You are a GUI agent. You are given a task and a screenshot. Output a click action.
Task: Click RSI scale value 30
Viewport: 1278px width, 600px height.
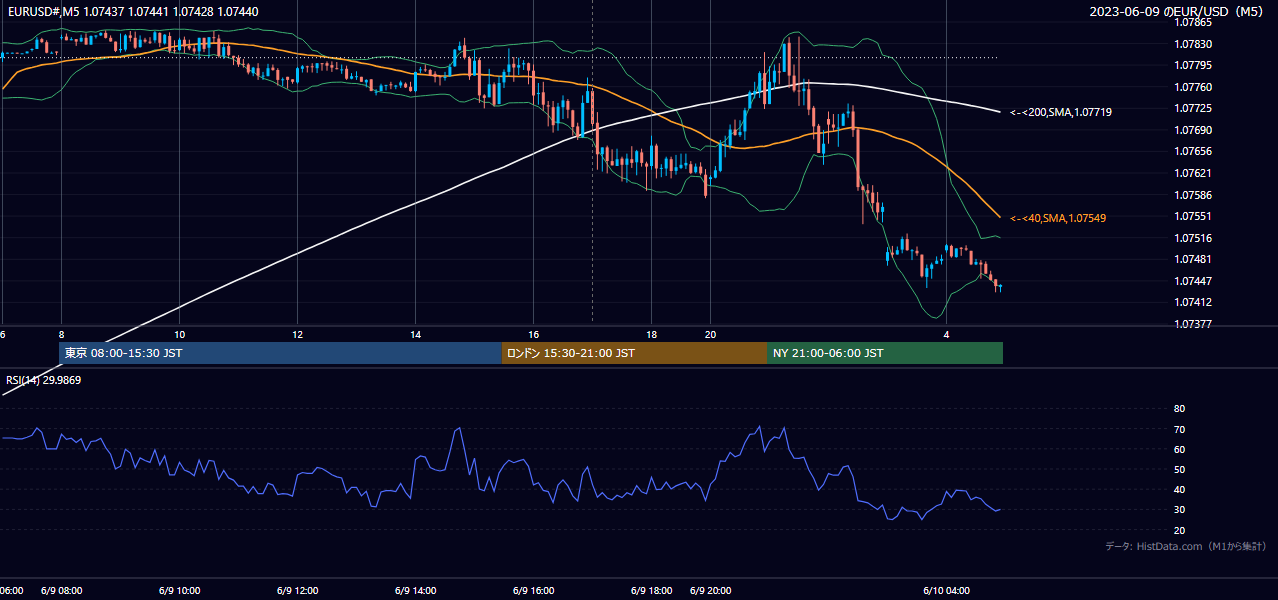pos(1179,510)
